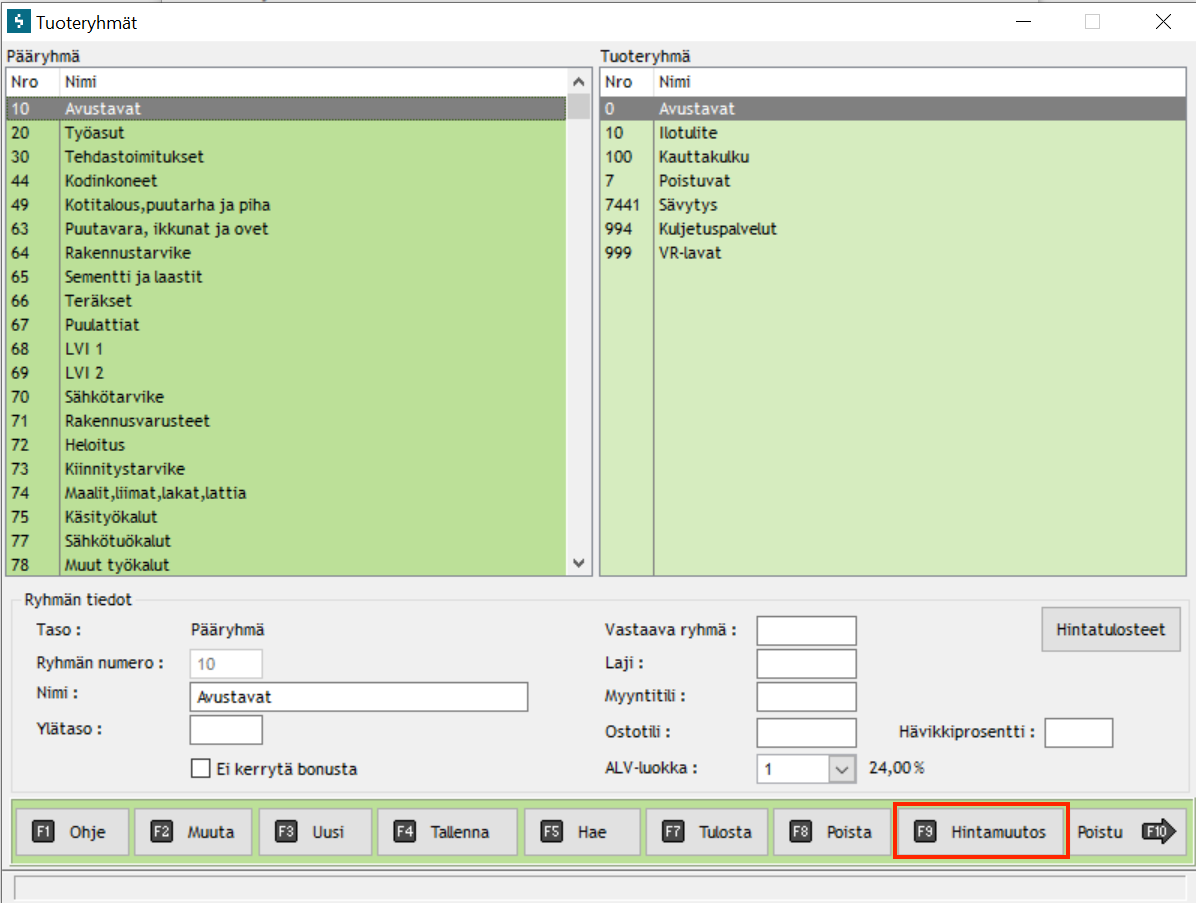Open F9 Hintamuutos price change
The width and height of the screenshot is (1196, 903).
tap(981, 832)
